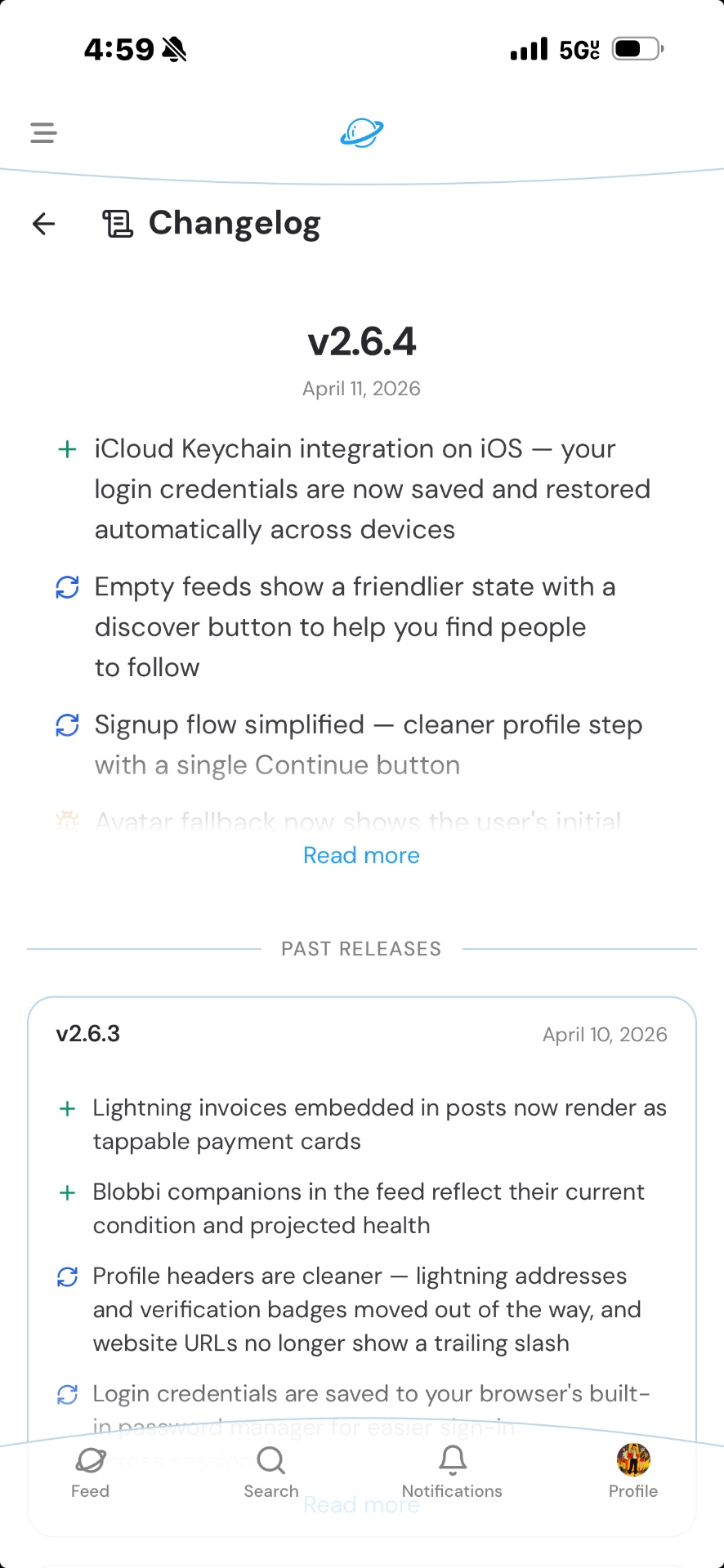This screenshot has width=724, height=1568.
Task: Tap the April 10, 2026 release date
Action: click(x=605, y=1035)
